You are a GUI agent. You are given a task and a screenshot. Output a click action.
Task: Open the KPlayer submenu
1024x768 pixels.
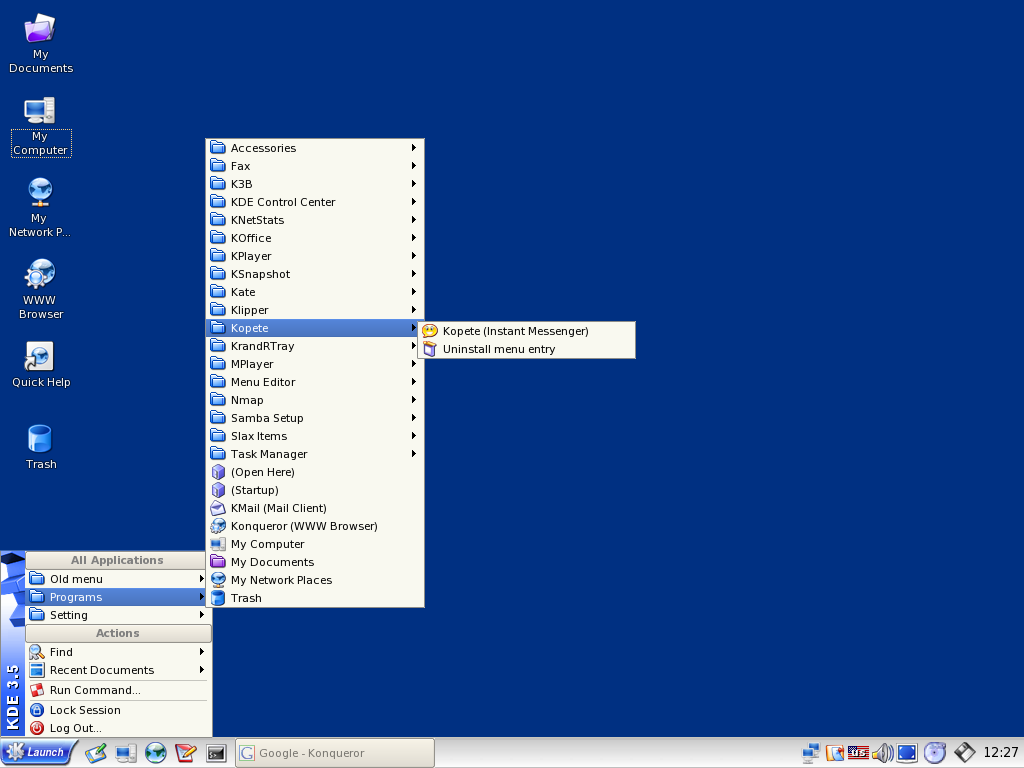click(x=315, y=256)
